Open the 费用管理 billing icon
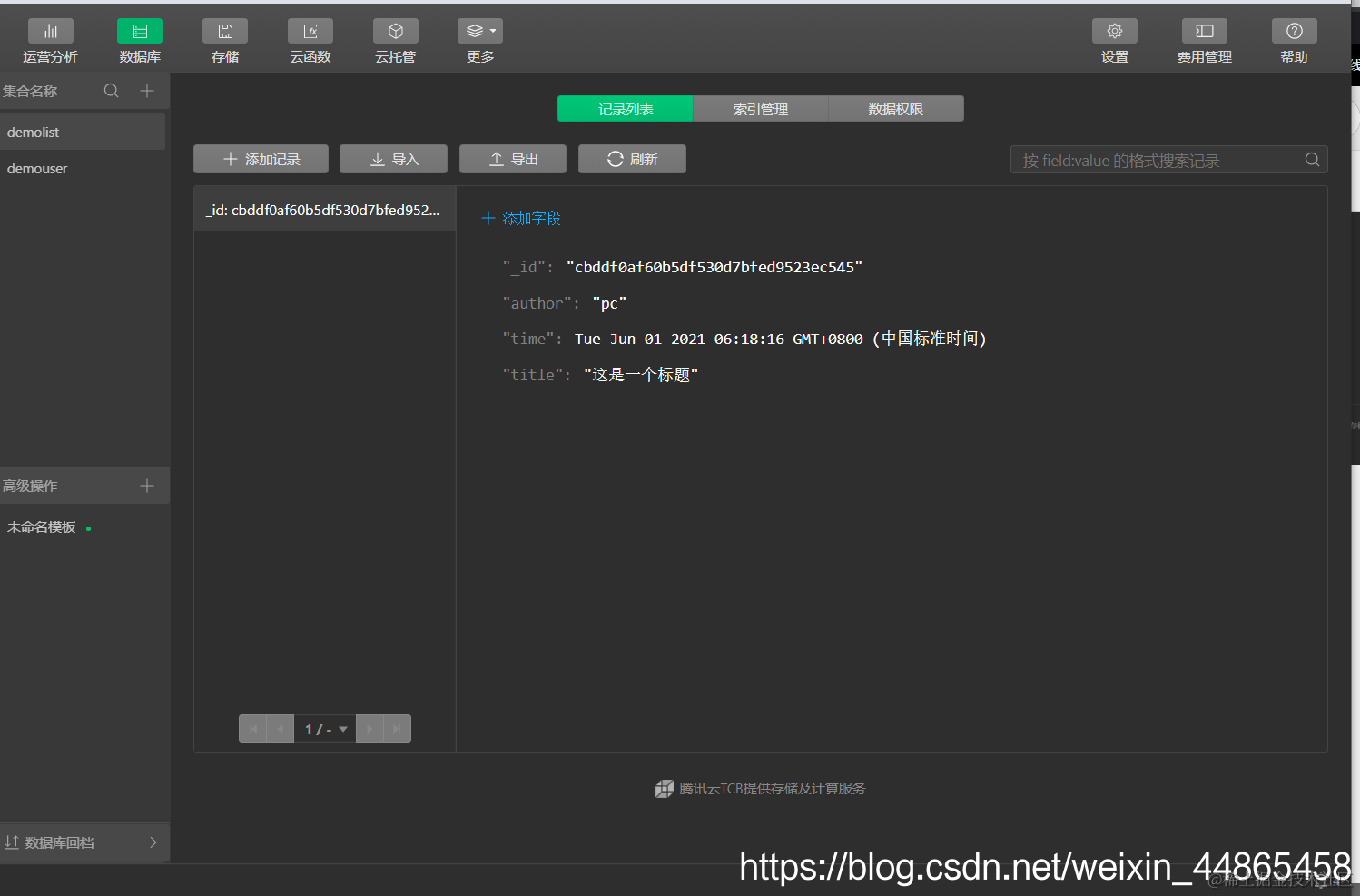Screen dimensions: 1360x896 (x=1205, y=31)
